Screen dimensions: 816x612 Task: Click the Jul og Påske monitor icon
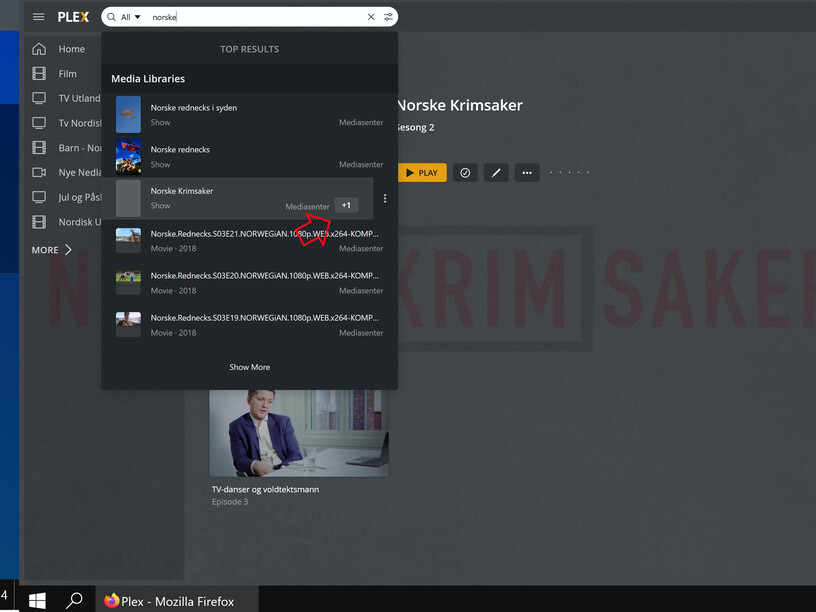[39, 197]
